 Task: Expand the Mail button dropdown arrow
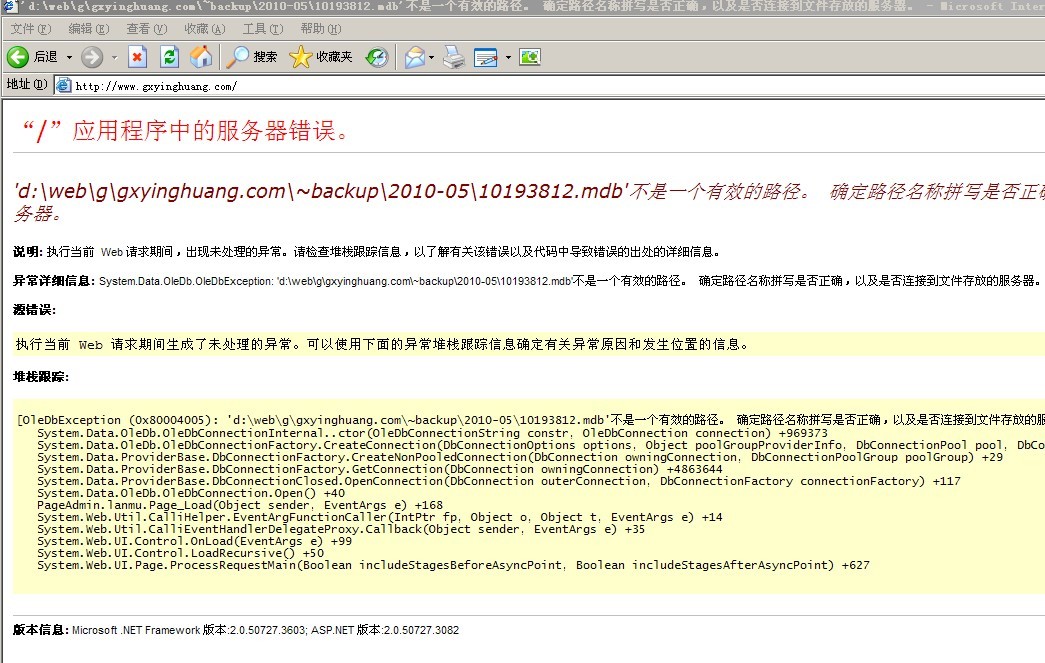click(x=432, y=57)
